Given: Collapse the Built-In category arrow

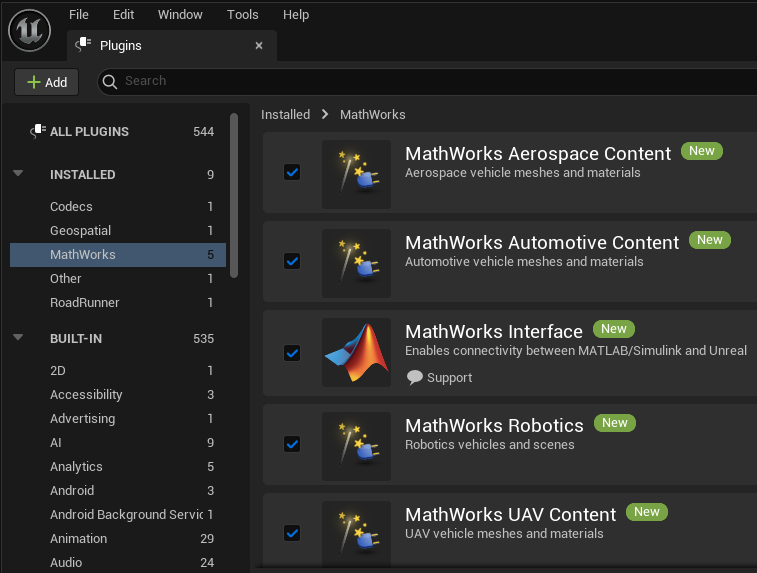Looking at the screenshot, I should tap(18, 338).
